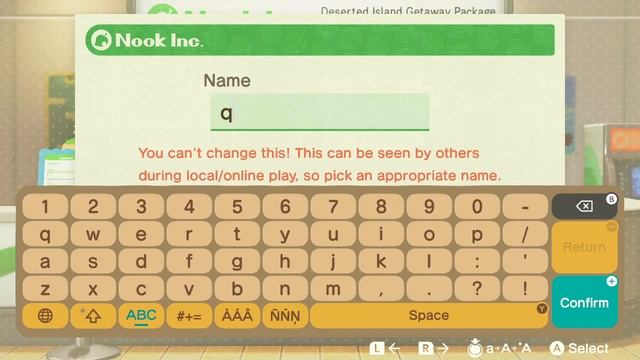
Task: Tap the comma key
Action: (x=381, y=289)
